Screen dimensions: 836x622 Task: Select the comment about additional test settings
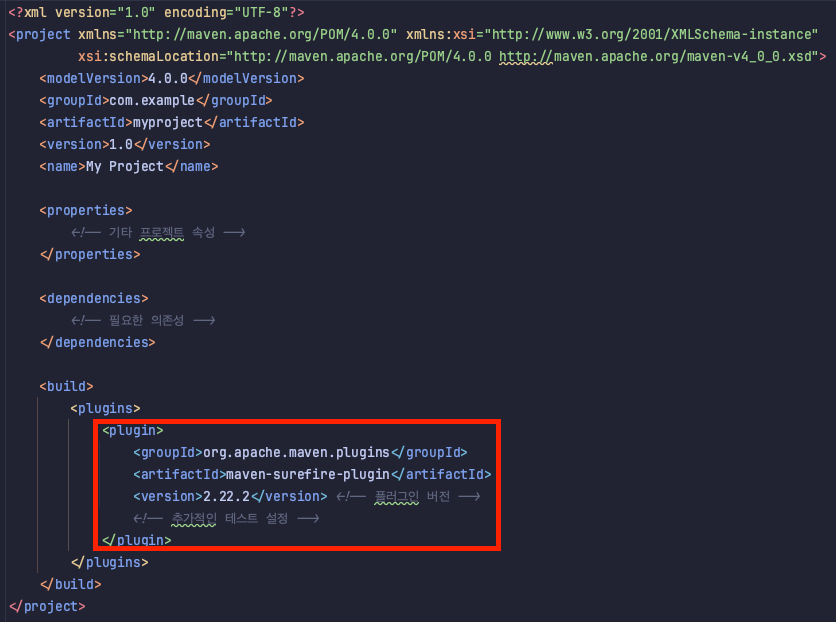[x=228, y=518]
